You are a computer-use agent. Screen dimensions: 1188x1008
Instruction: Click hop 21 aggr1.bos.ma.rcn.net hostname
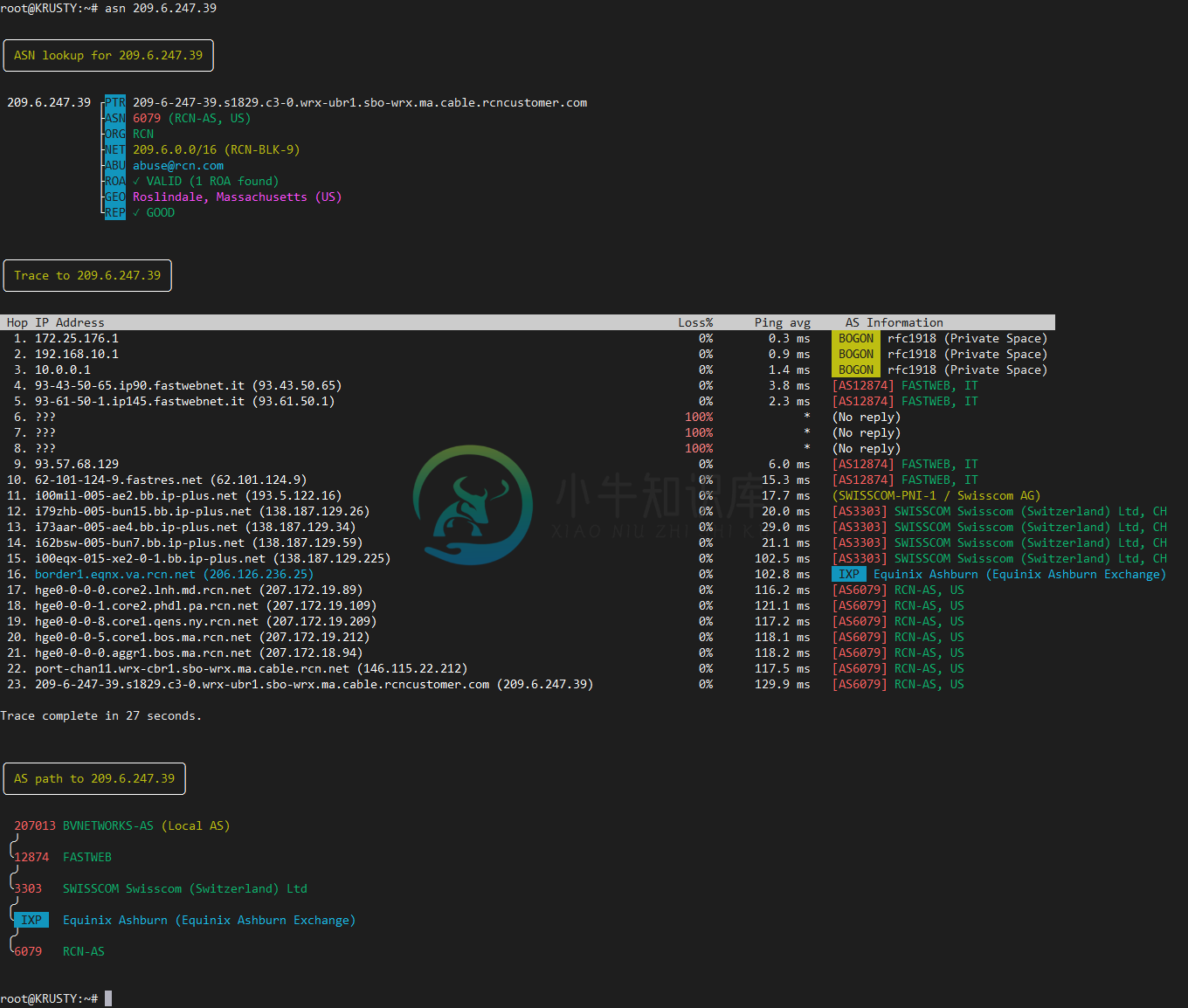[143, 652]
